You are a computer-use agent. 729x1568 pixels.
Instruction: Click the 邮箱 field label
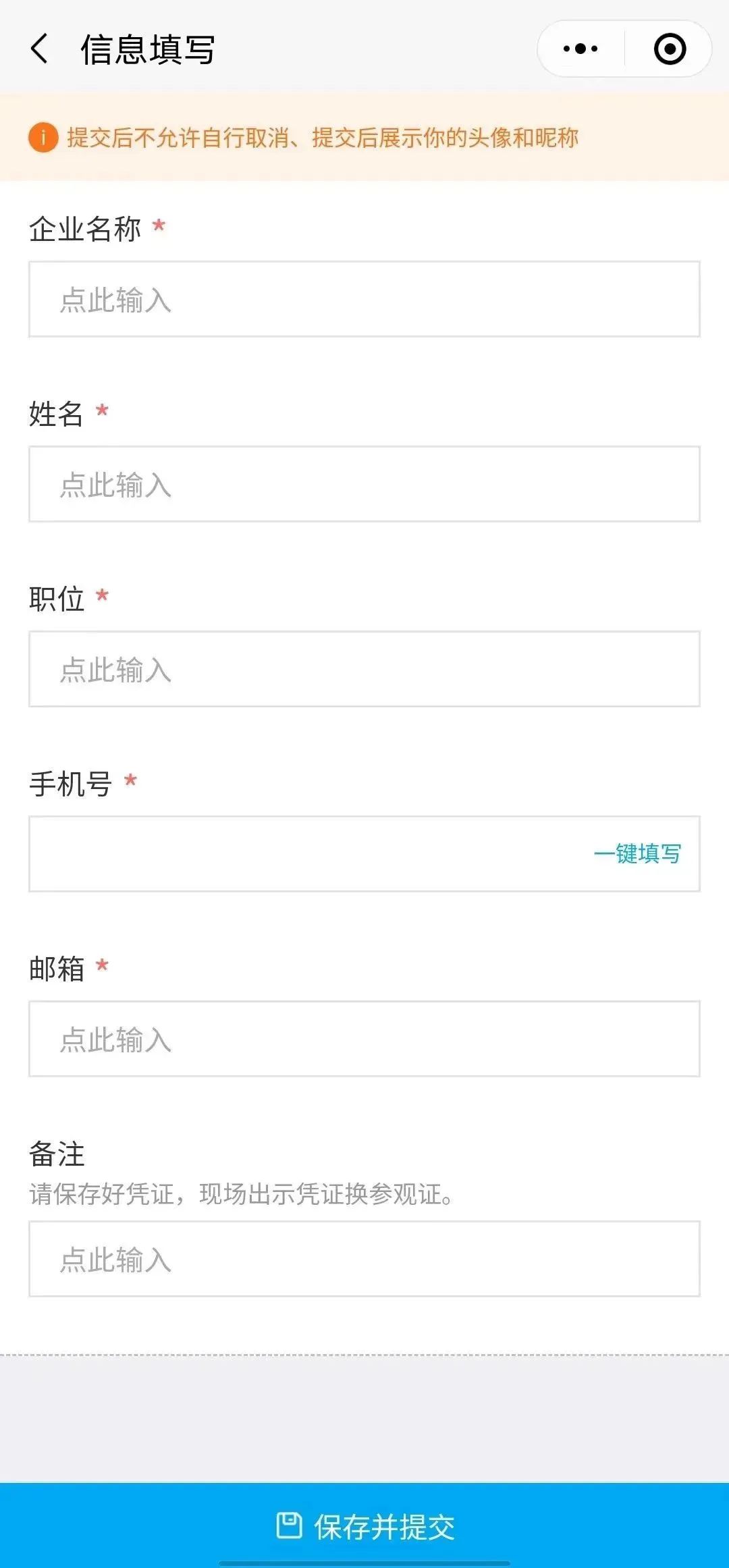[57, 969]
